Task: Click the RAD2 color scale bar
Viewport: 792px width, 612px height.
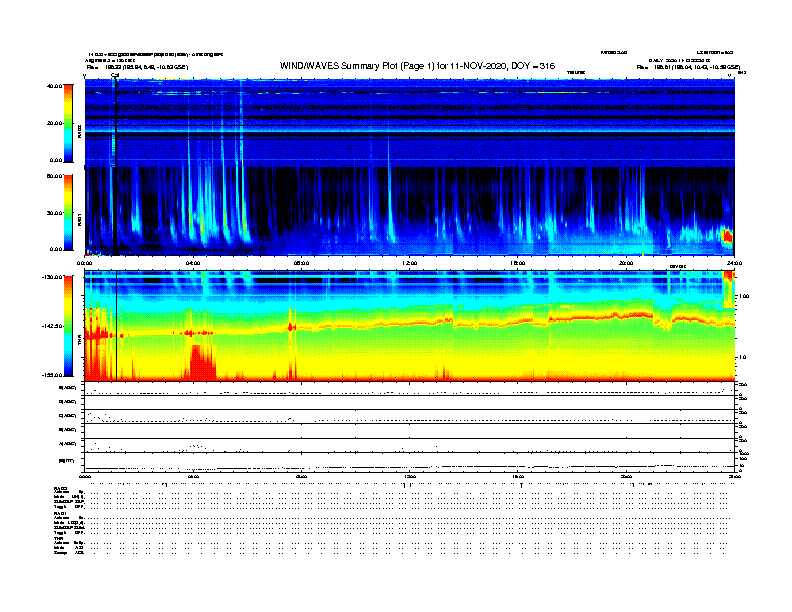Action: tap(68, 123)
